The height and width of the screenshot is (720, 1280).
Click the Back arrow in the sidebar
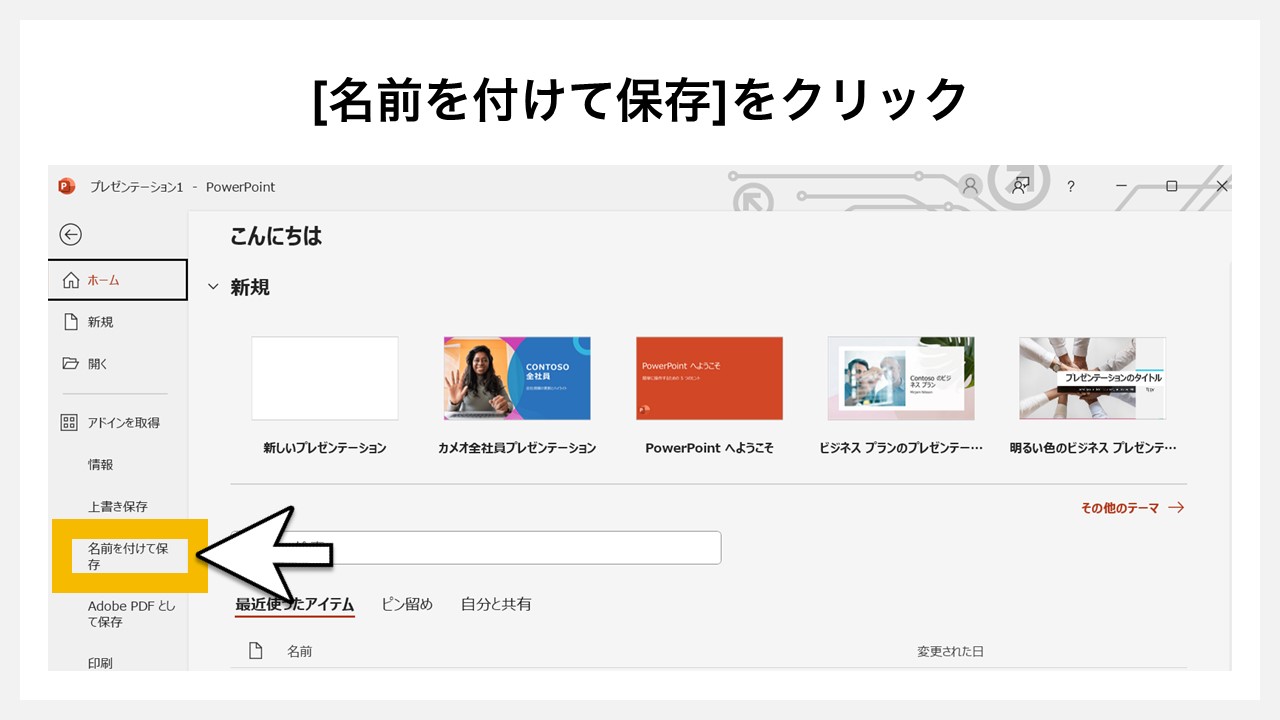[70, 234]
